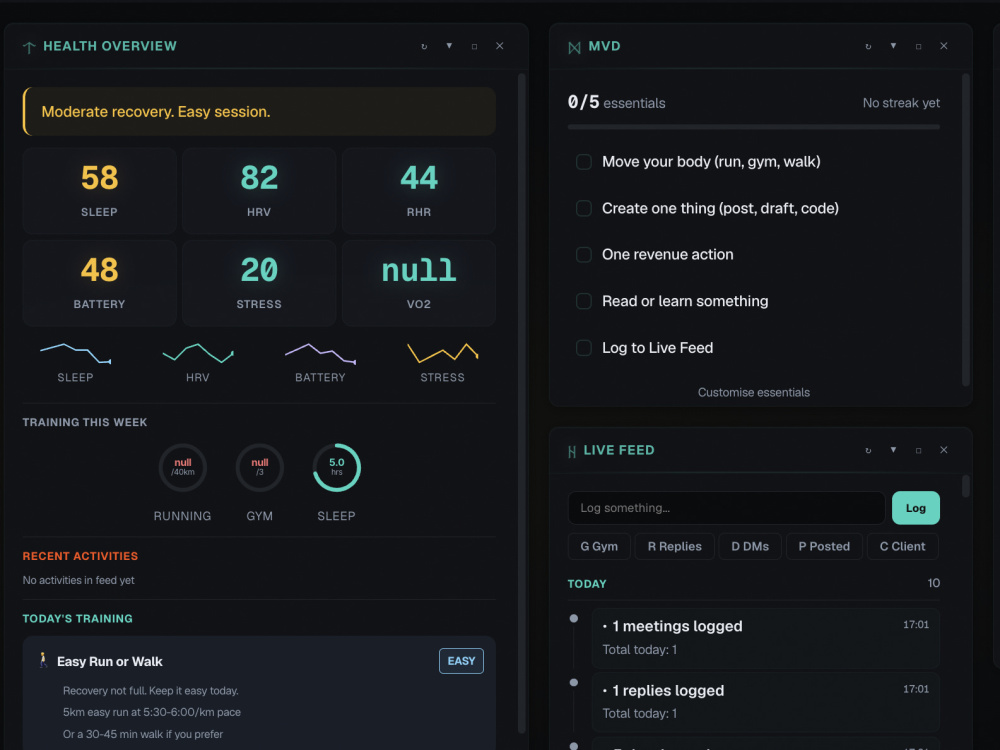Viewport: 1000px width, 750px height.
Task: Open the '1 replies logged' entry
Action: click(765, 702)
